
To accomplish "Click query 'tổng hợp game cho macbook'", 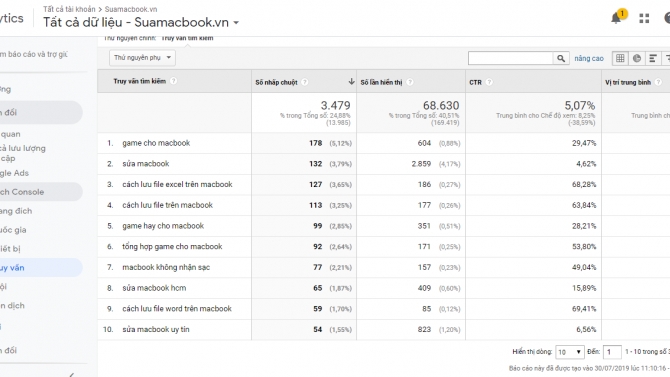I will [x=172, y=247].
